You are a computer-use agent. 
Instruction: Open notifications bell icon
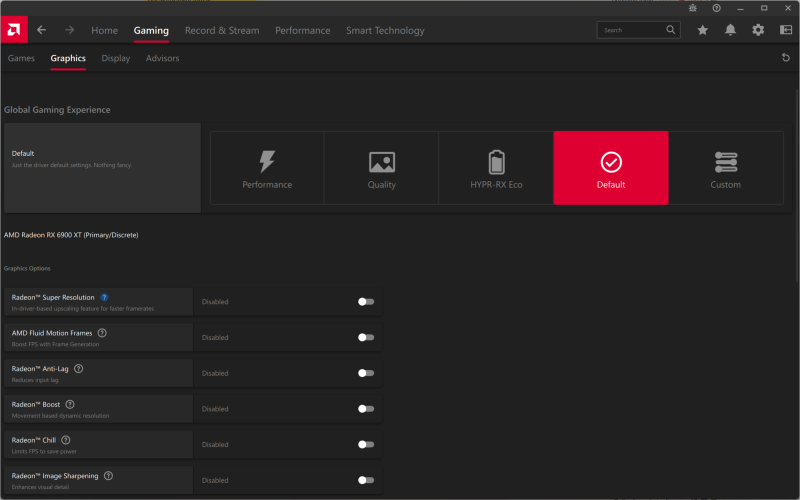click(x=730, y=30)
